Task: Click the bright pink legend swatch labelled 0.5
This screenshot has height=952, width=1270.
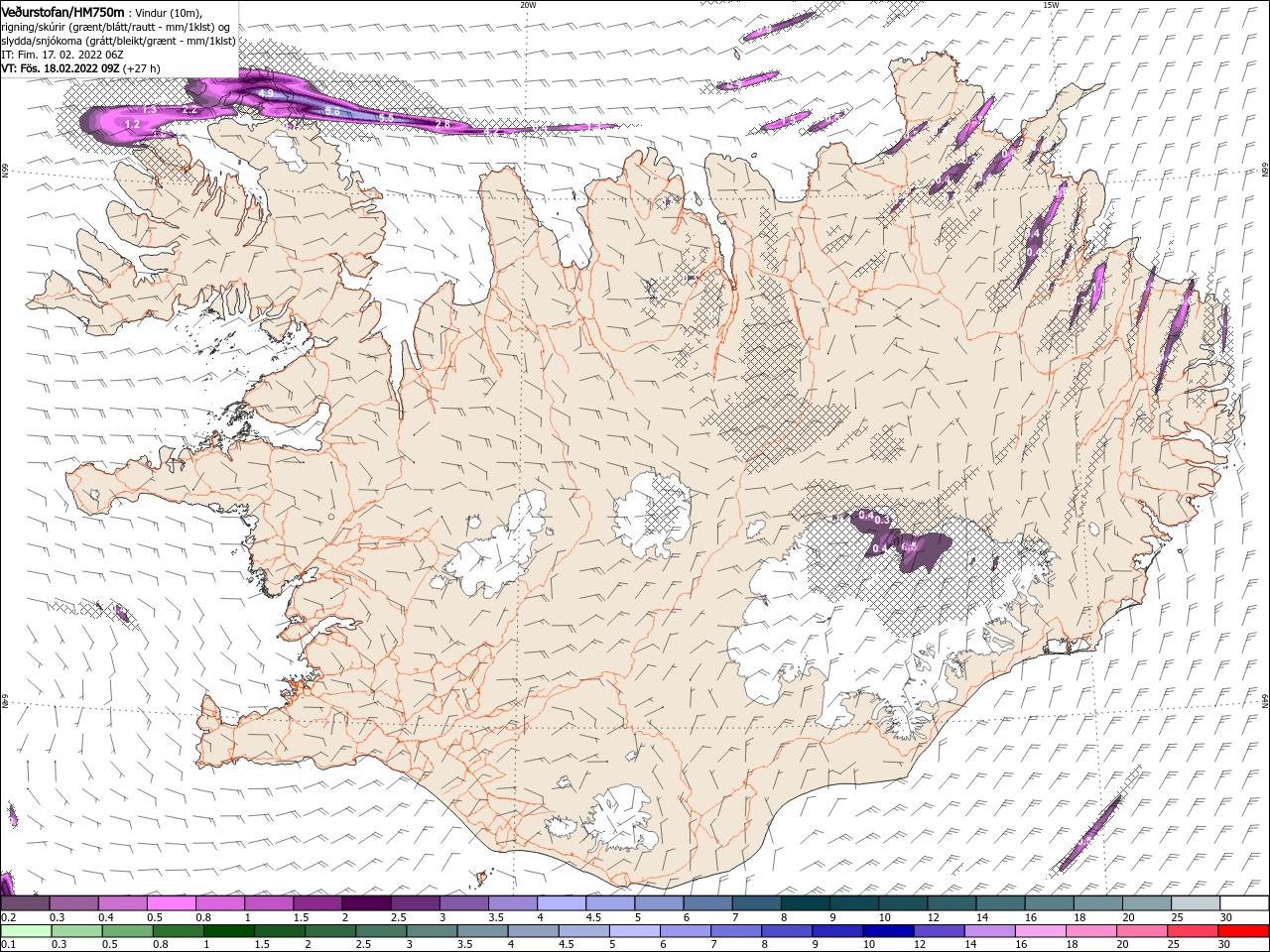Action: 172,903
